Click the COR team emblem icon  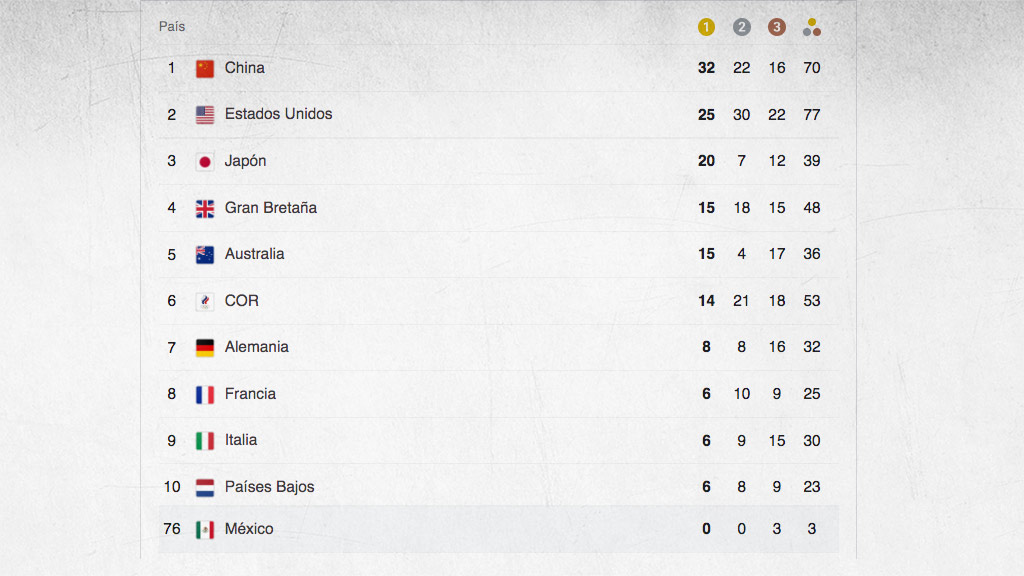point(205,301)
